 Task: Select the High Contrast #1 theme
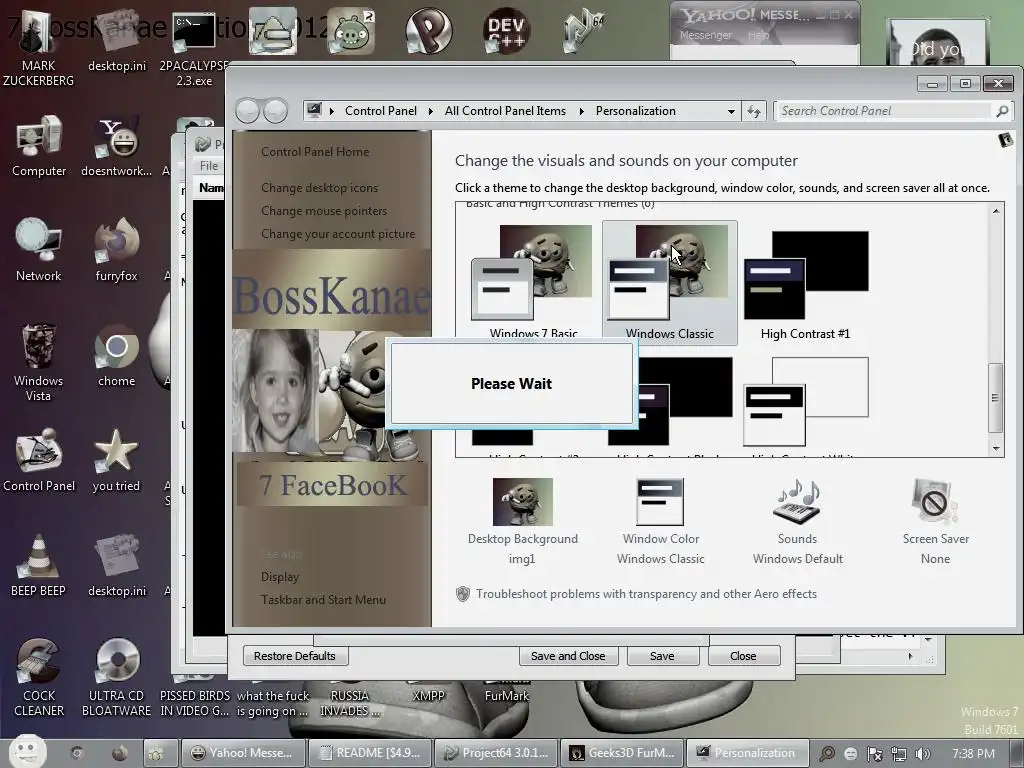[806, 285]
